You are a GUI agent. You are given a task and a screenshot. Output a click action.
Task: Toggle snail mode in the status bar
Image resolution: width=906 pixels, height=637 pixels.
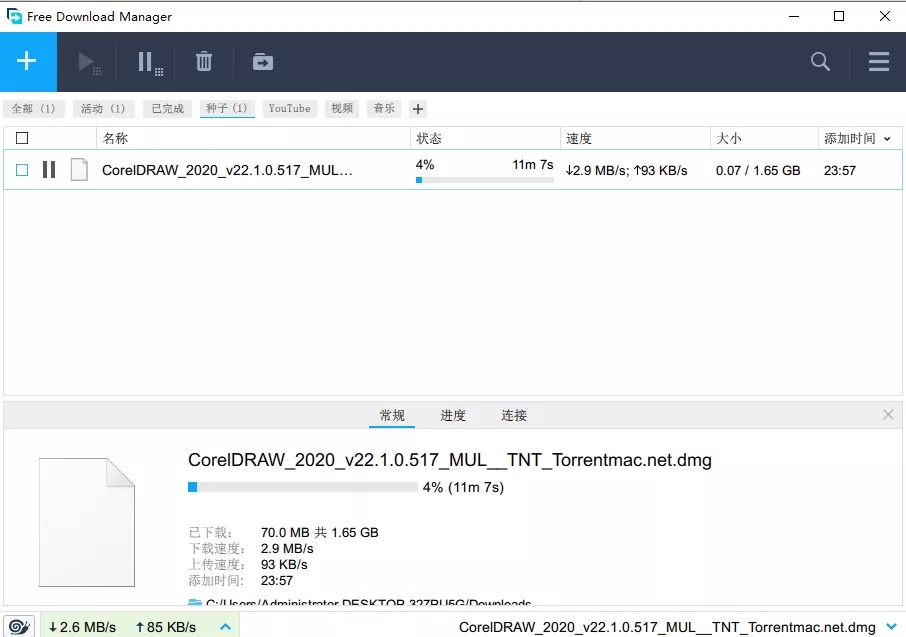pyautogui.click(x=19, y=627)
